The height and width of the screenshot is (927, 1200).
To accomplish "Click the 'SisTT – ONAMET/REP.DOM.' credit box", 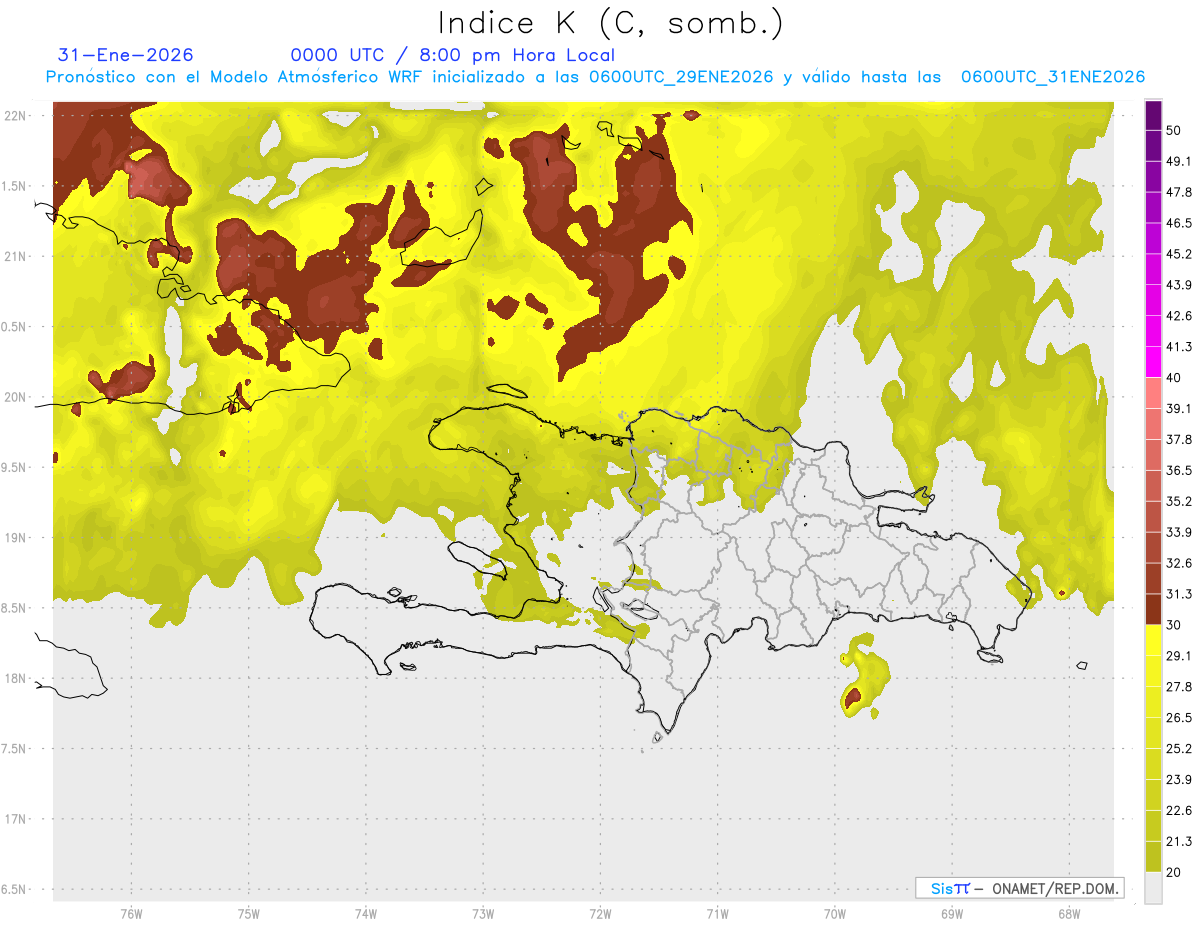I will coord(1019,888).
